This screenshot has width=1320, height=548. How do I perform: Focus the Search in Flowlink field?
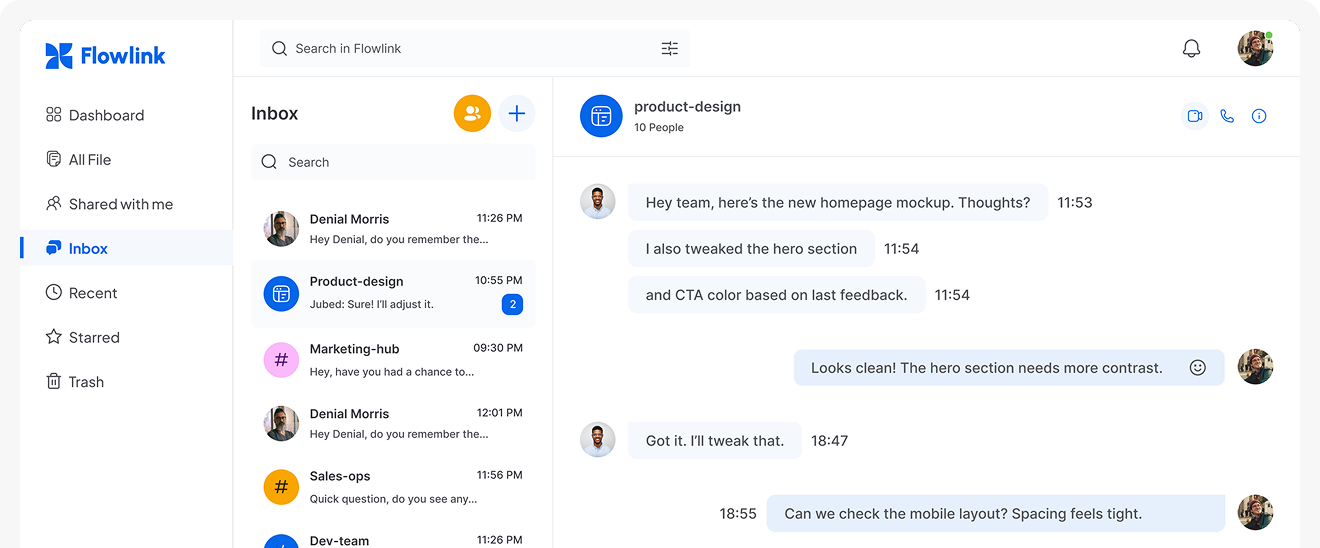tap(475, 48)
